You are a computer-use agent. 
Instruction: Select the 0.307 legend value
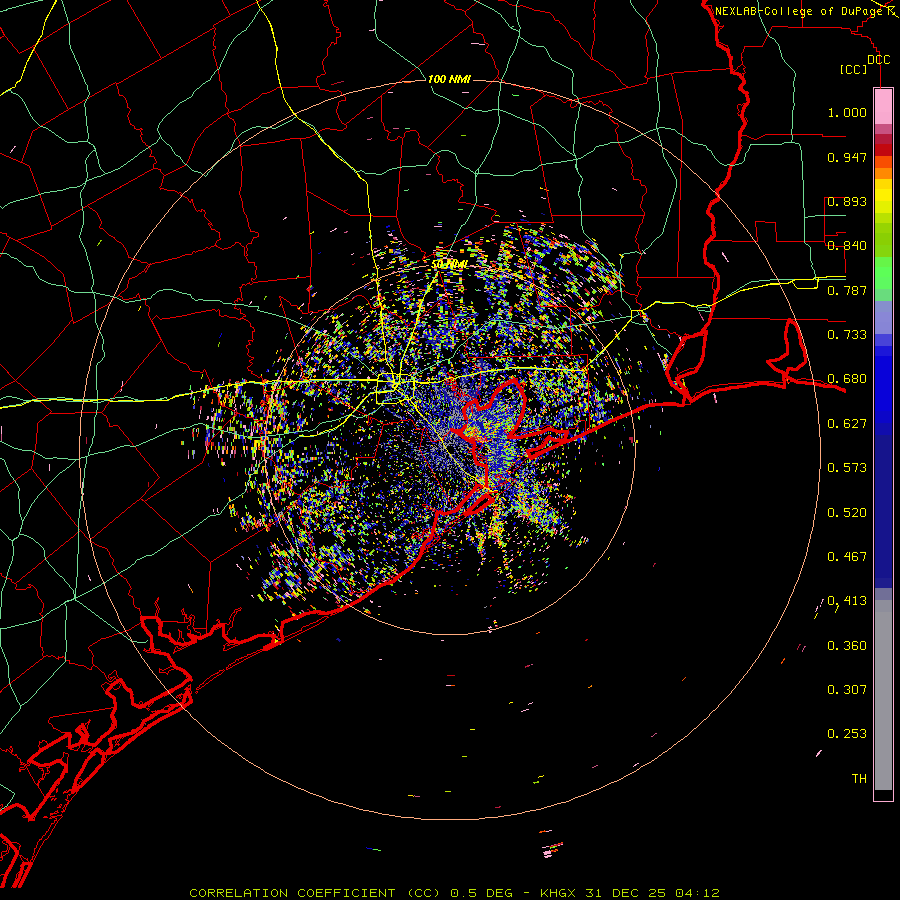pos(847,690)
